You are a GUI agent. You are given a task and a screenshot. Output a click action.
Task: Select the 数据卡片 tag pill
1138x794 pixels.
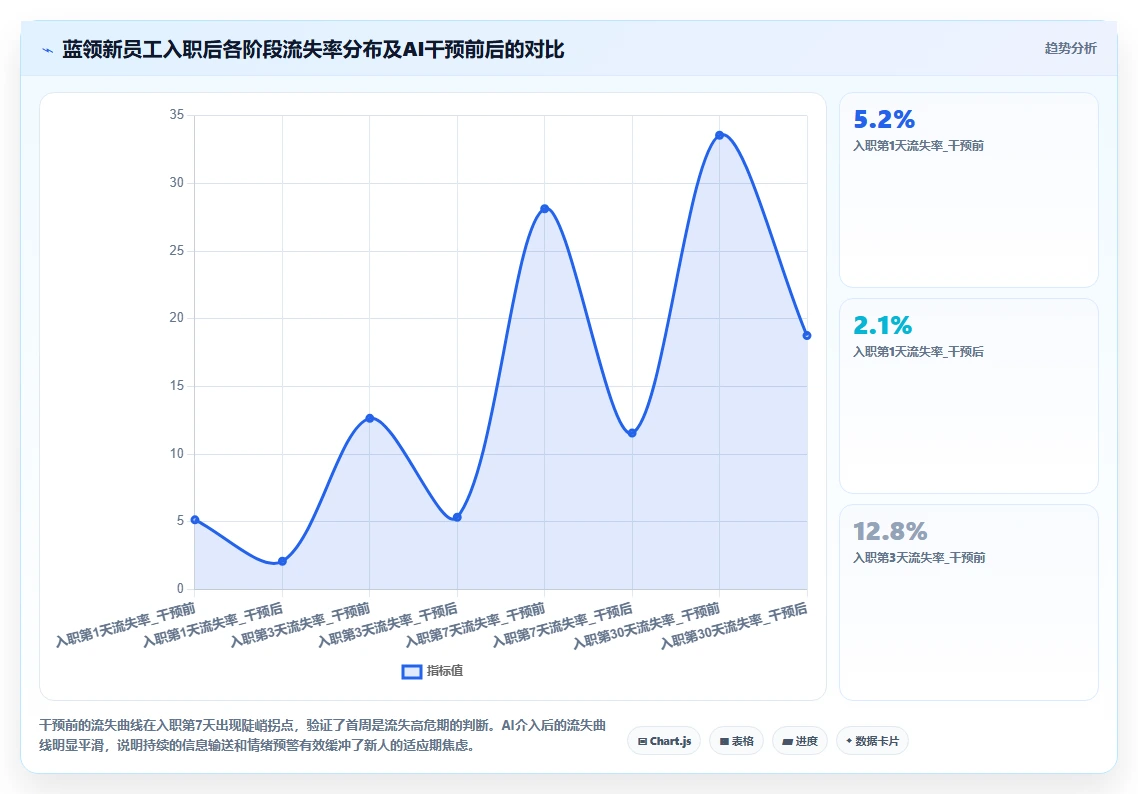click(872, 741)
